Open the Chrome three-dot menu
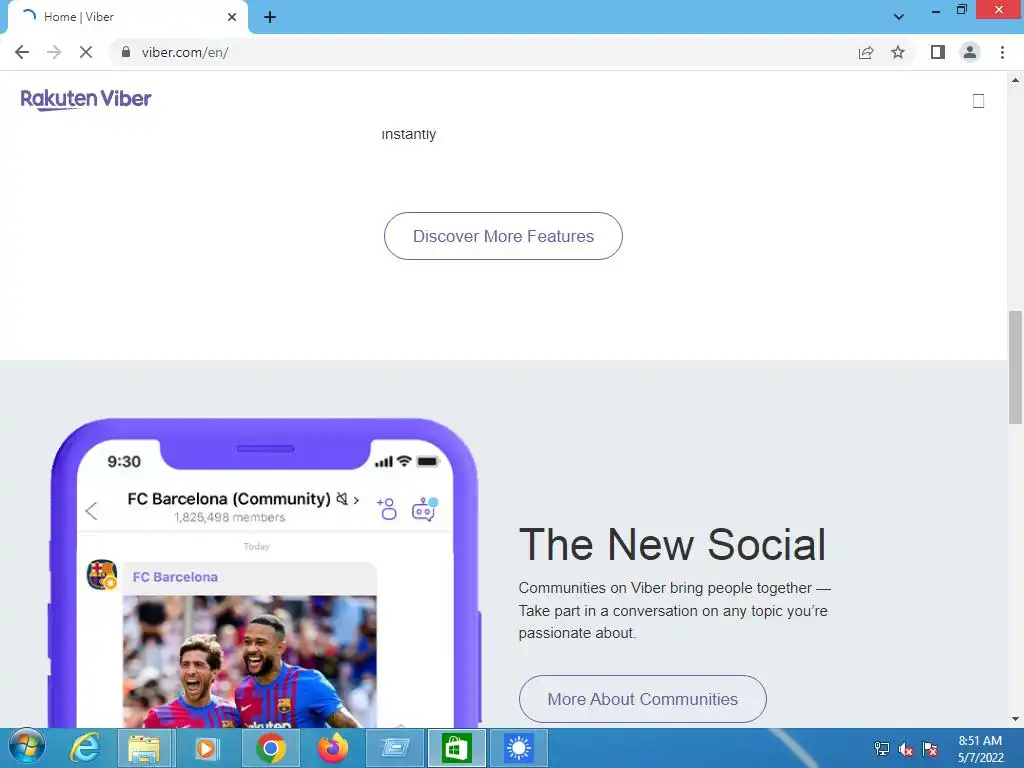This screenshot has height=768, width=1024. (x=1002, y=52)
